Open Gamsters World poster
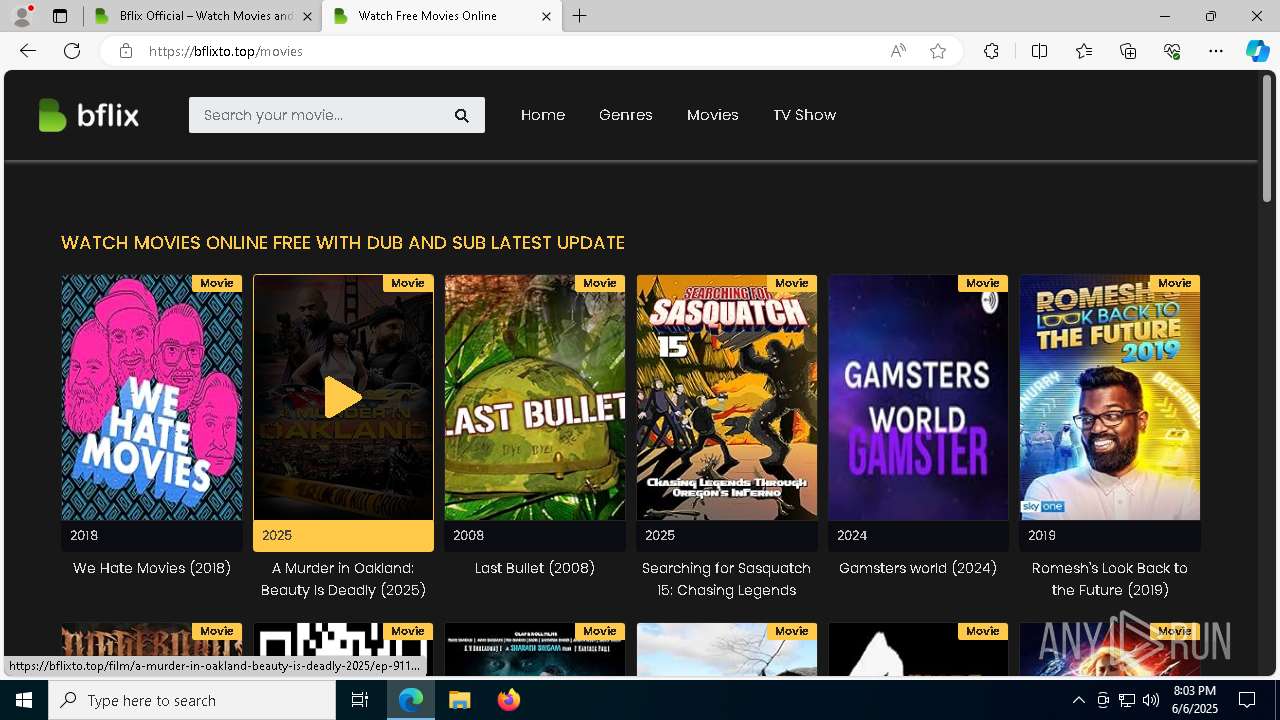The height and width of the screenshot is (720, 1280). pyautogui.click(x=918, y=397)
